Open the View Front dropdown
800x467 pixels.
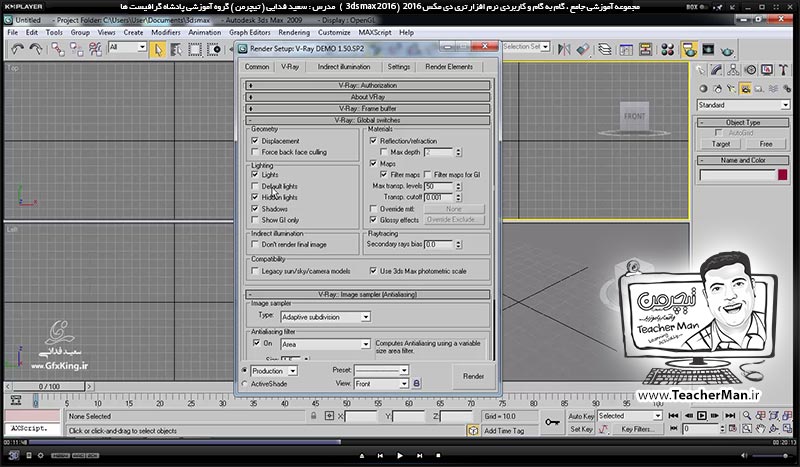[x=381, y=383]
